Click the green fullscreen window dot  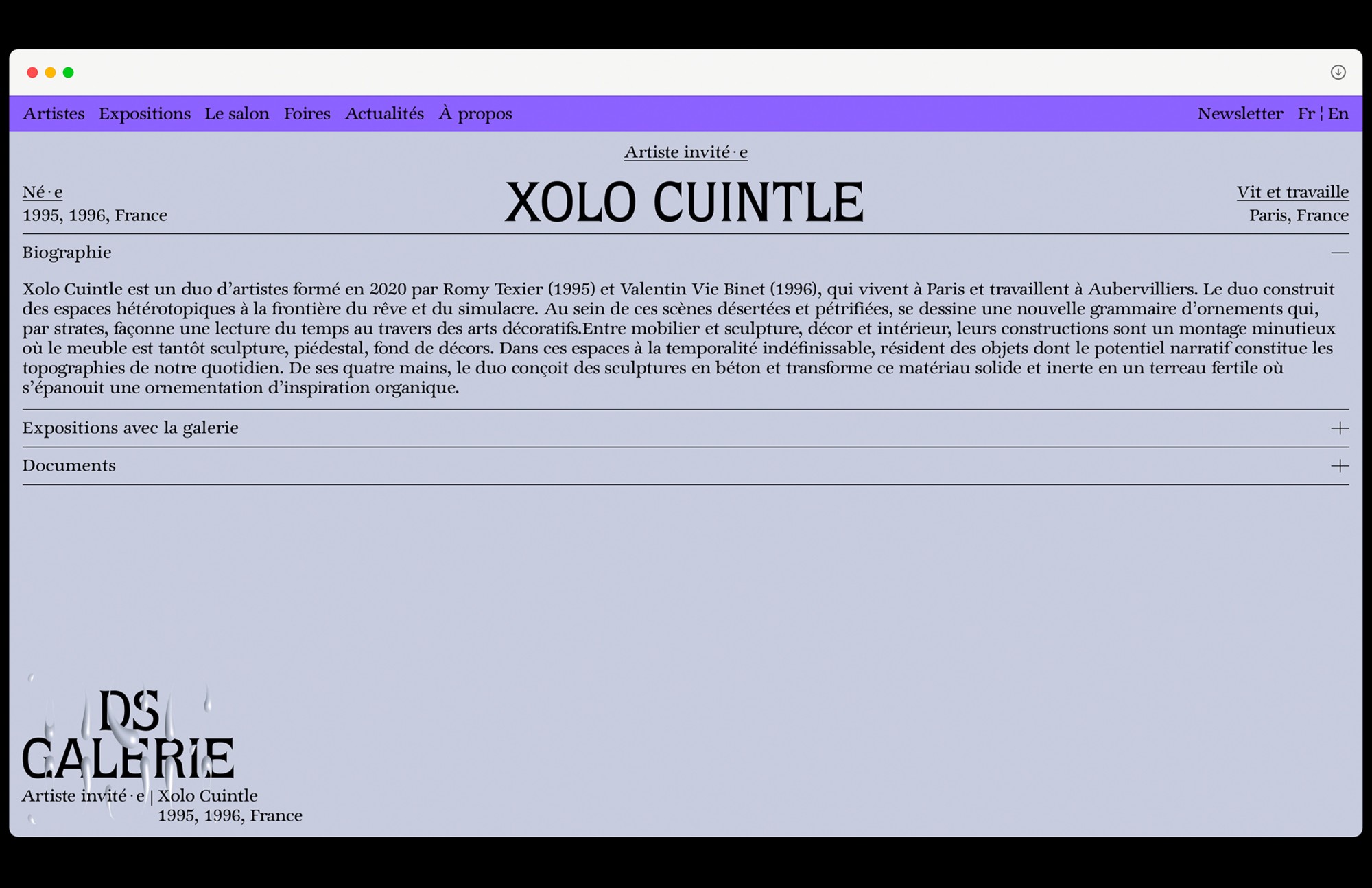pyautogui.click(x=69, y=73)
